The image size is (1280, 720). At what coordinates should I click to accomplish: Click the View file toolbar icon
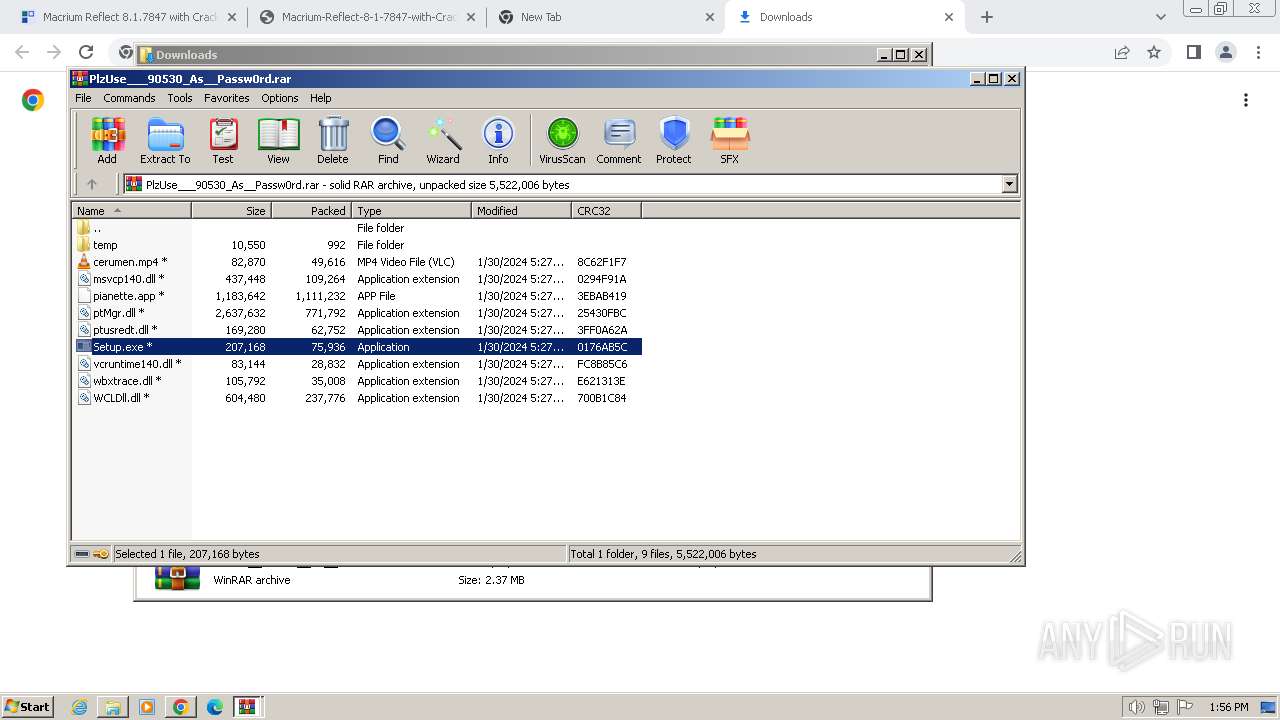click(x=278, y=140)
